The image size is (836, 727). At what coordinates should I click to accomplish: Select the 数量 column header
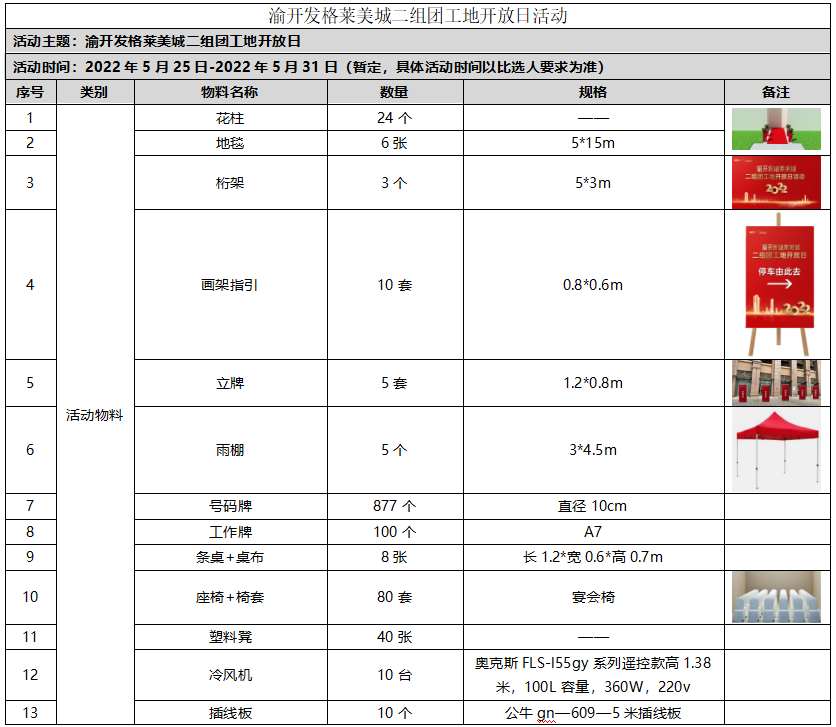[x=394, y=92]
